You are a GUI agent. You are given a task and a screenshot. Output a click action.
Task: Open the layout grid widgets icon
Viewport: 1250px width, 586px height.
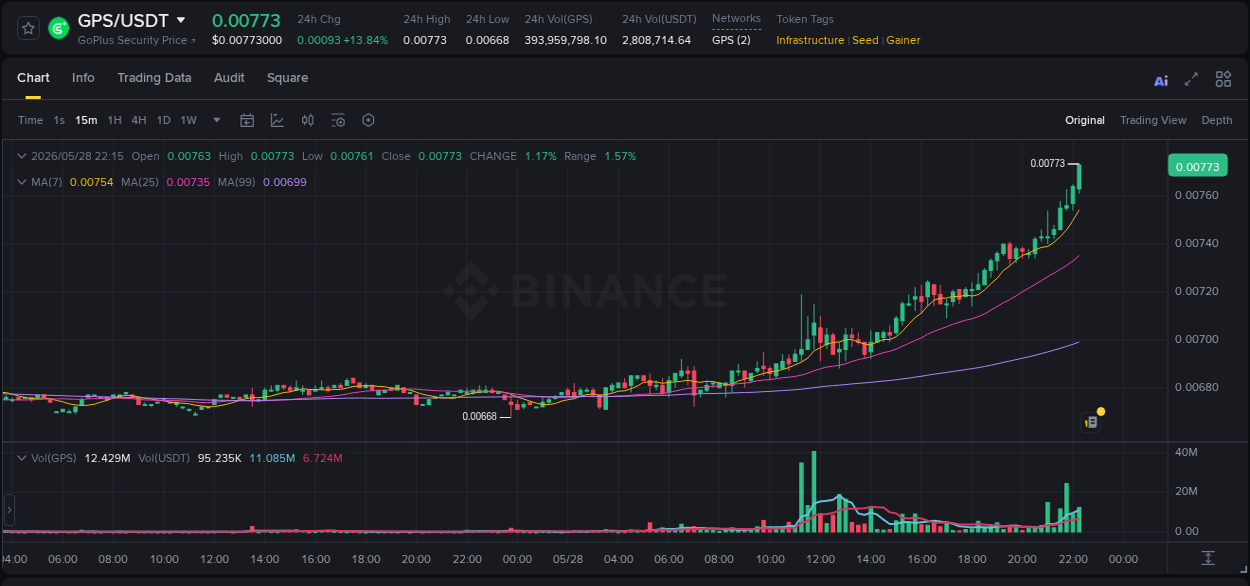(1223, 79)
